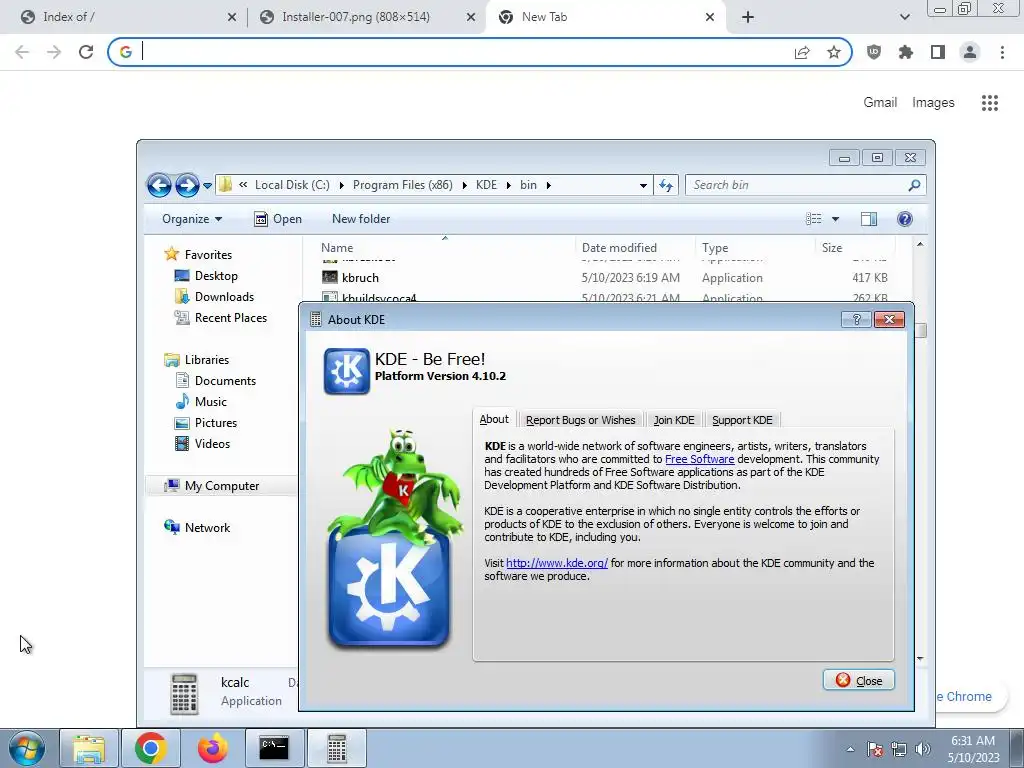Open the Organize menu
Image resolution: width=1024 pixels, height=768 pixels.
[x=192, y=219]
